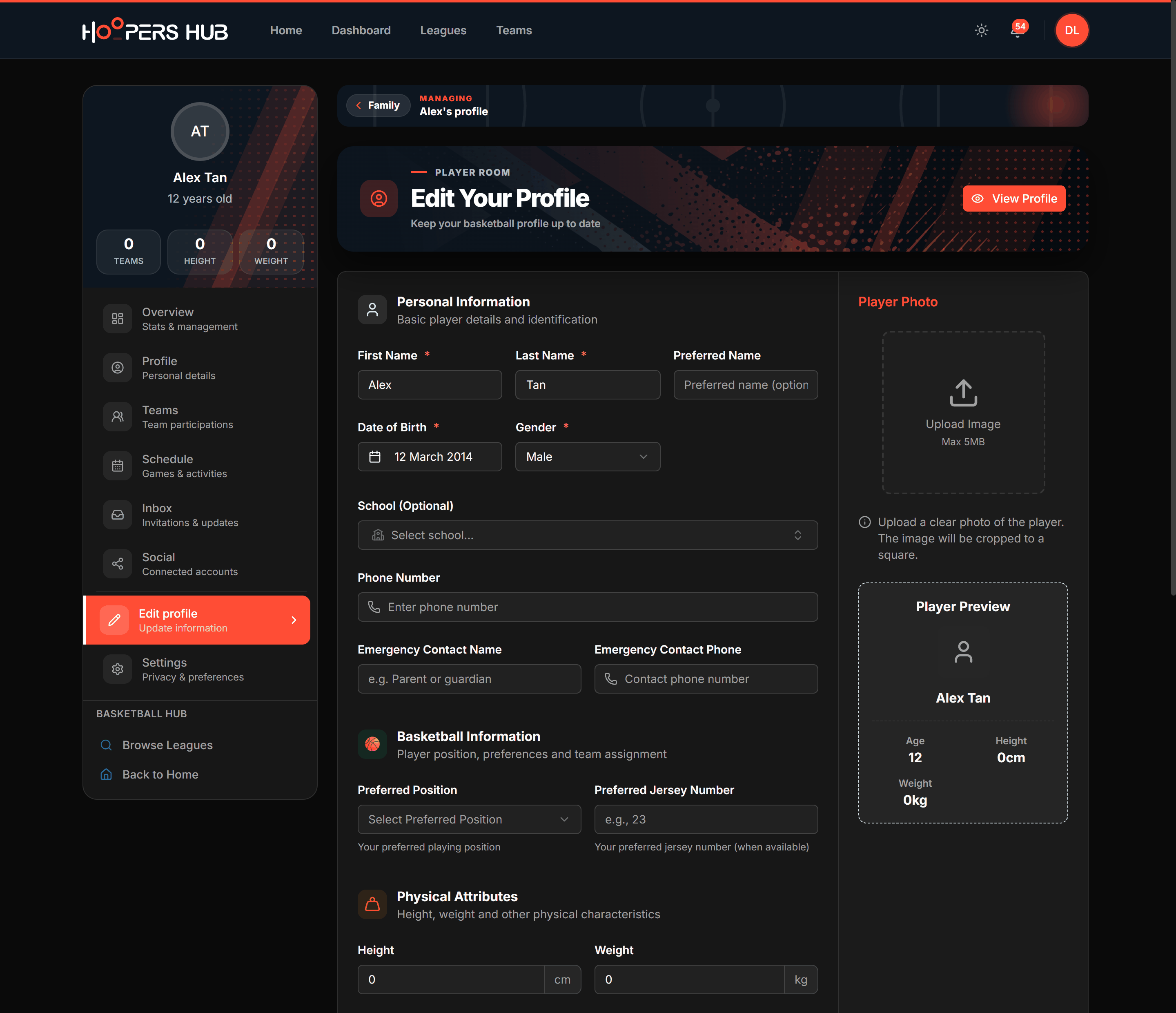The width and height of the screenshot is (1176, 1013).
Task: Click the Family back button
Action: pos(378,106)
